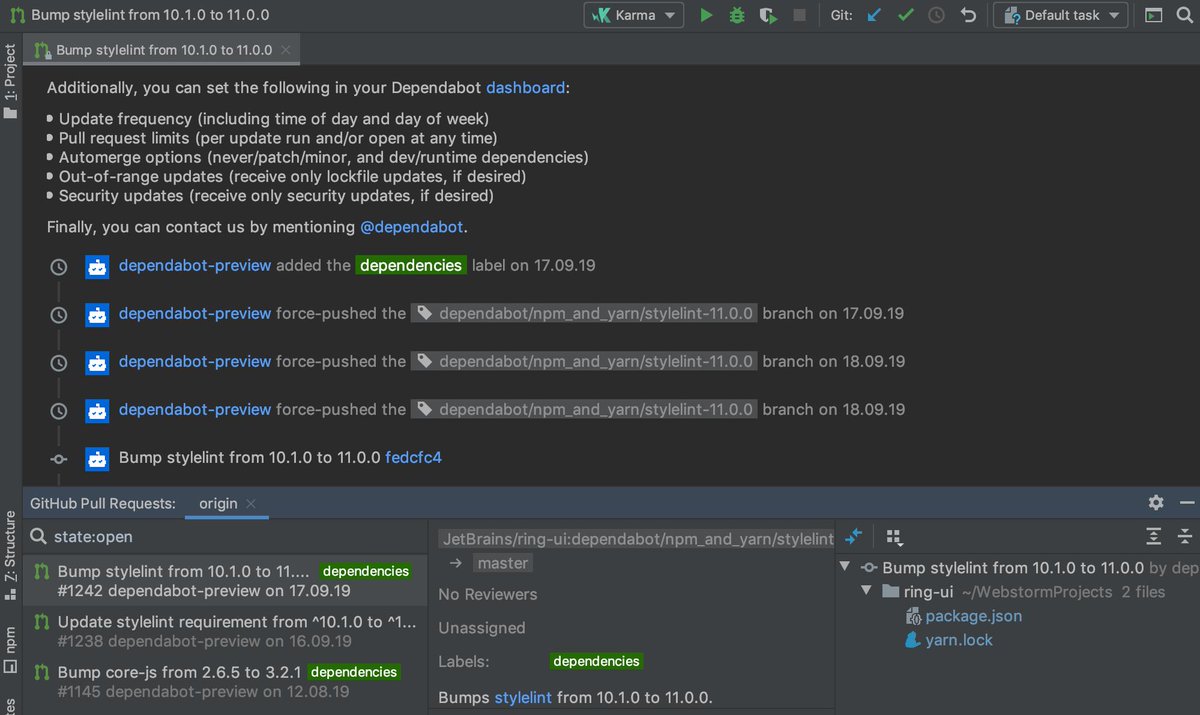This screenshot has width=1200, height=715.
Task: Open commit fedcfc4 link
Action: [x=414, y=458]
